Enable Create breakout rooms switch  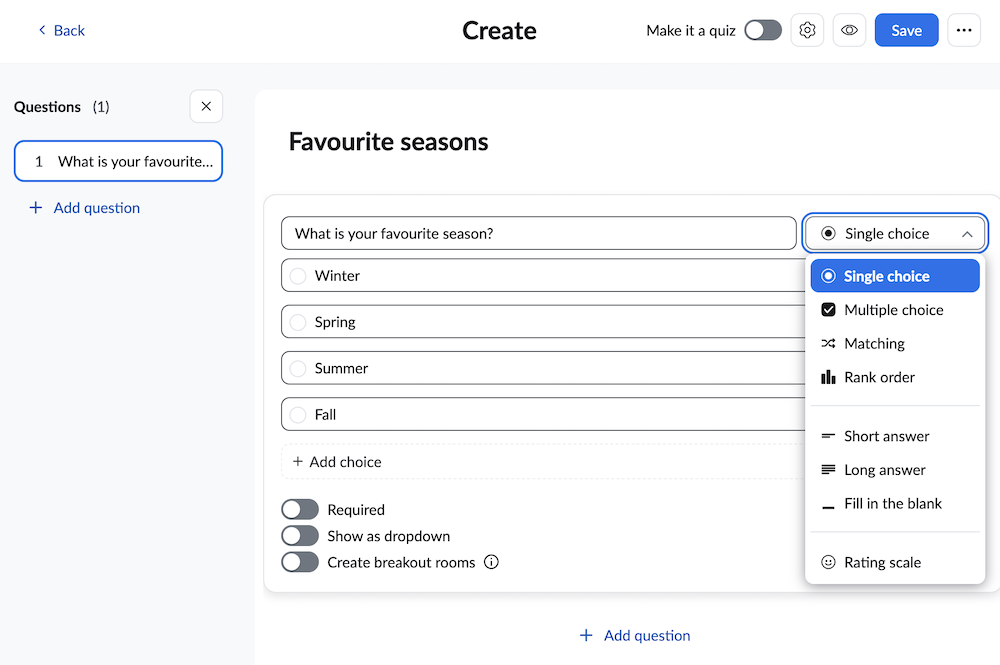[x=300, y=562]
